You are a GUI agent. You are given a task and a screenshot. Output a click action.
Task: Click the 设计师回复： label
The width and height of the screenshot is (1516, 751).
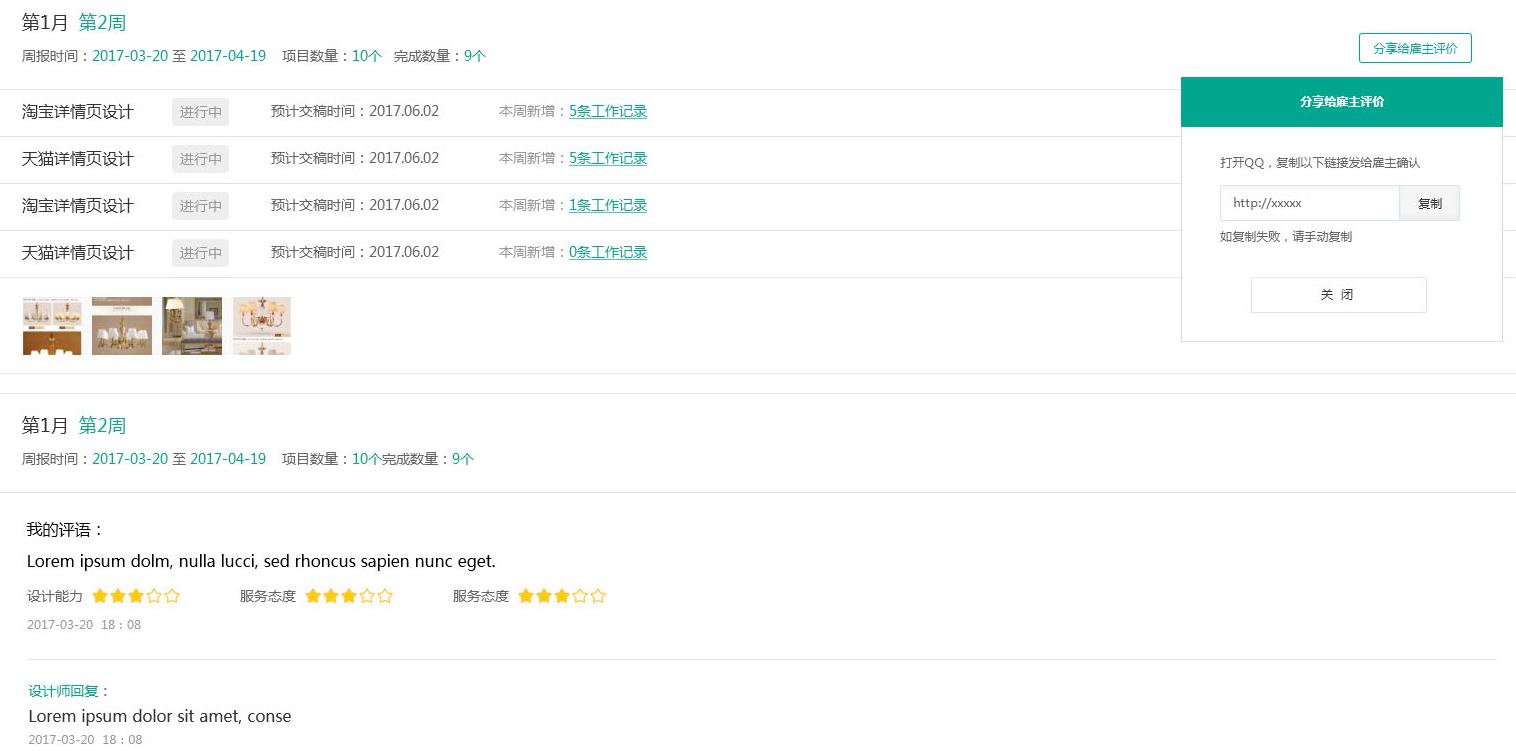point(69,691)
